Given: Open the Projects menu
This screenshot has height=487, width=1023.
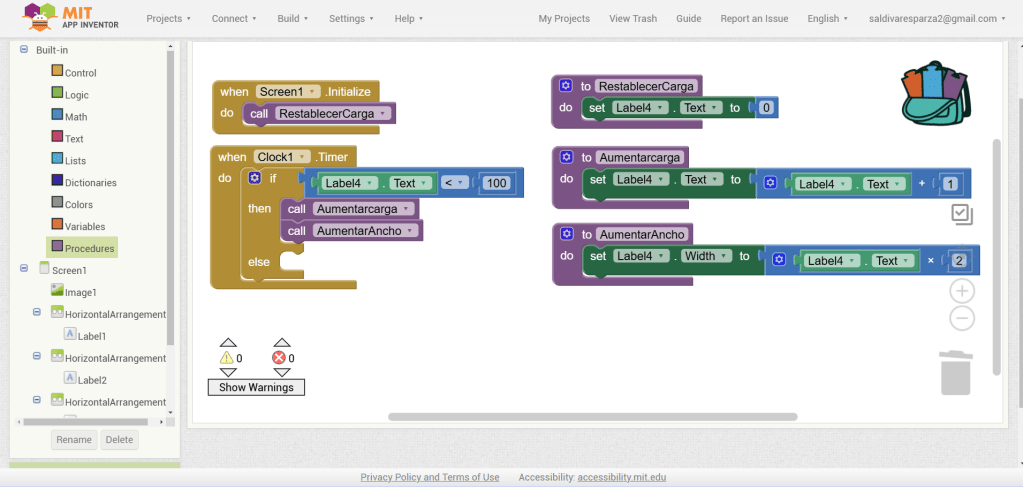Looking at the screenshot, I should pyautogui.click(x=168, y=18).
